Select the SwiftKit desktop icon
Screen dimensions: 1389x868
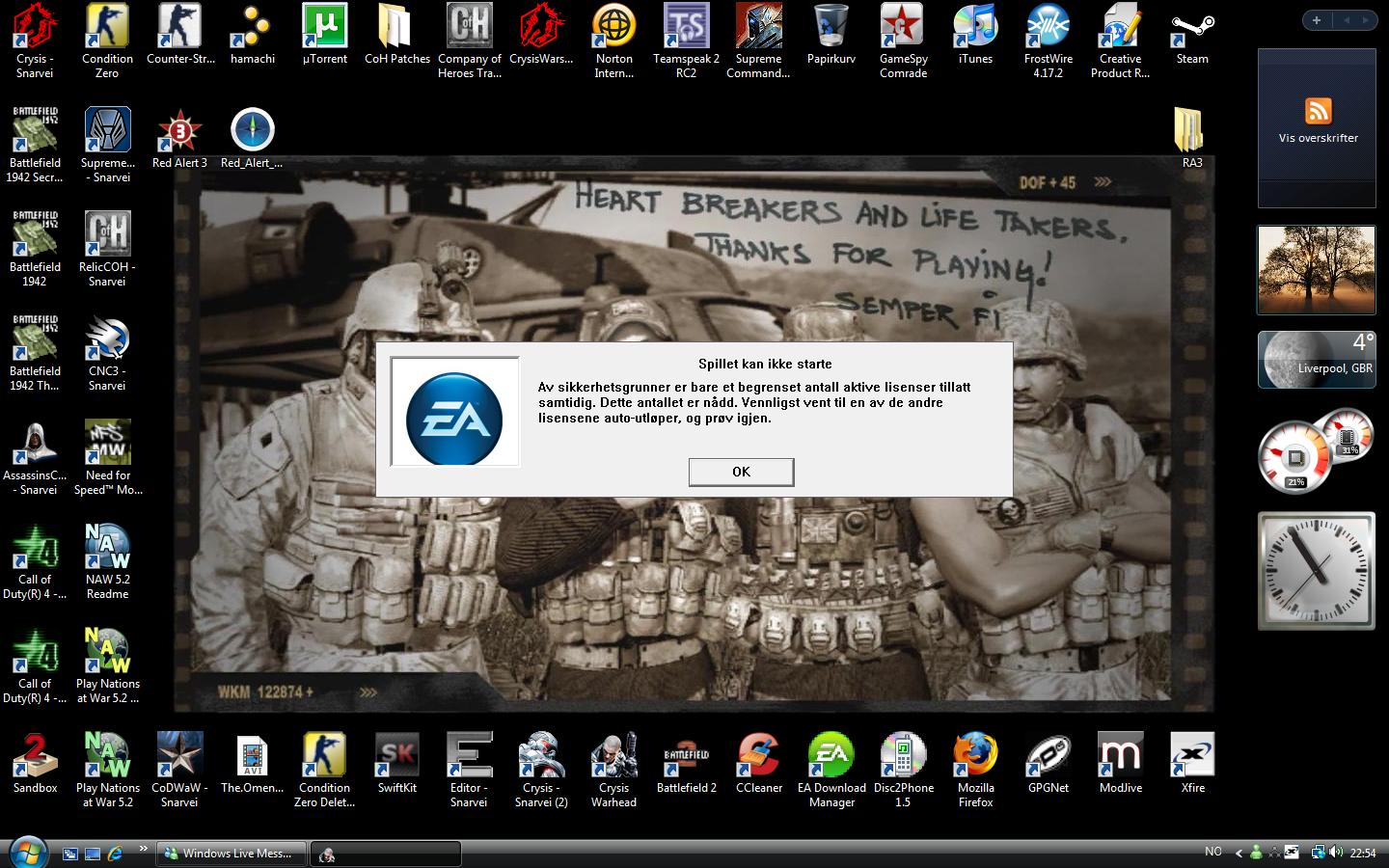[x=397, y=763]
